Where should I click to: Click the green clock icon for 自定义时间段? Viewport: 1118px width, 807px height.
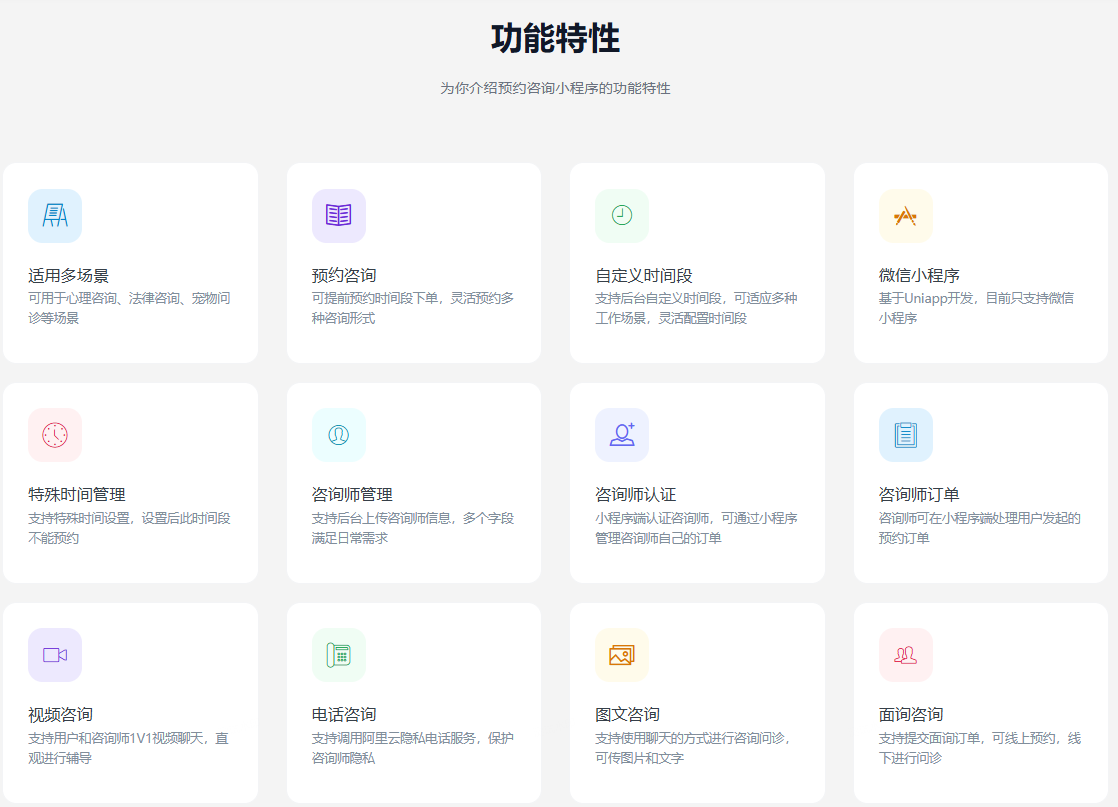click(622, 216)
